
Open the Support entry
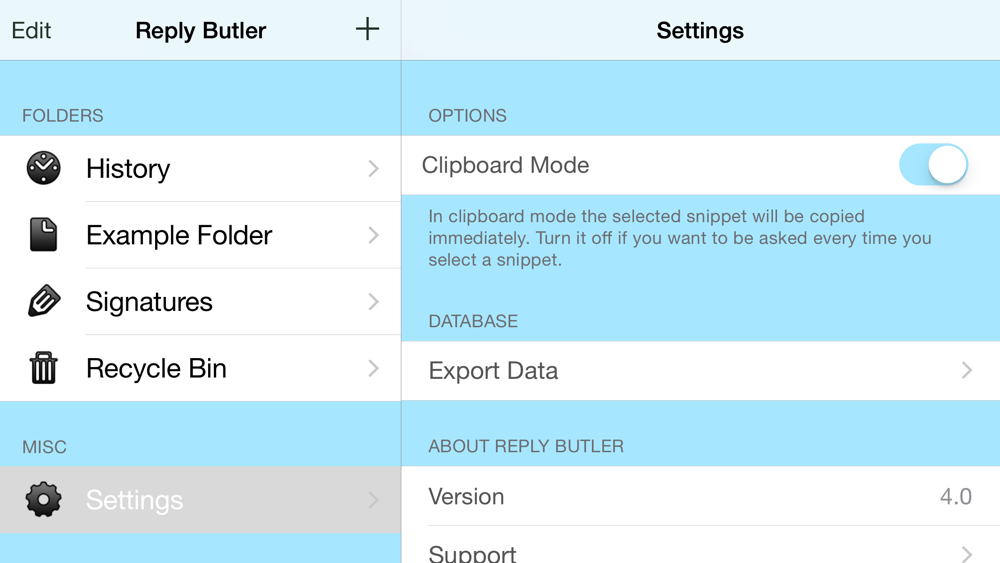coord(701,548)
